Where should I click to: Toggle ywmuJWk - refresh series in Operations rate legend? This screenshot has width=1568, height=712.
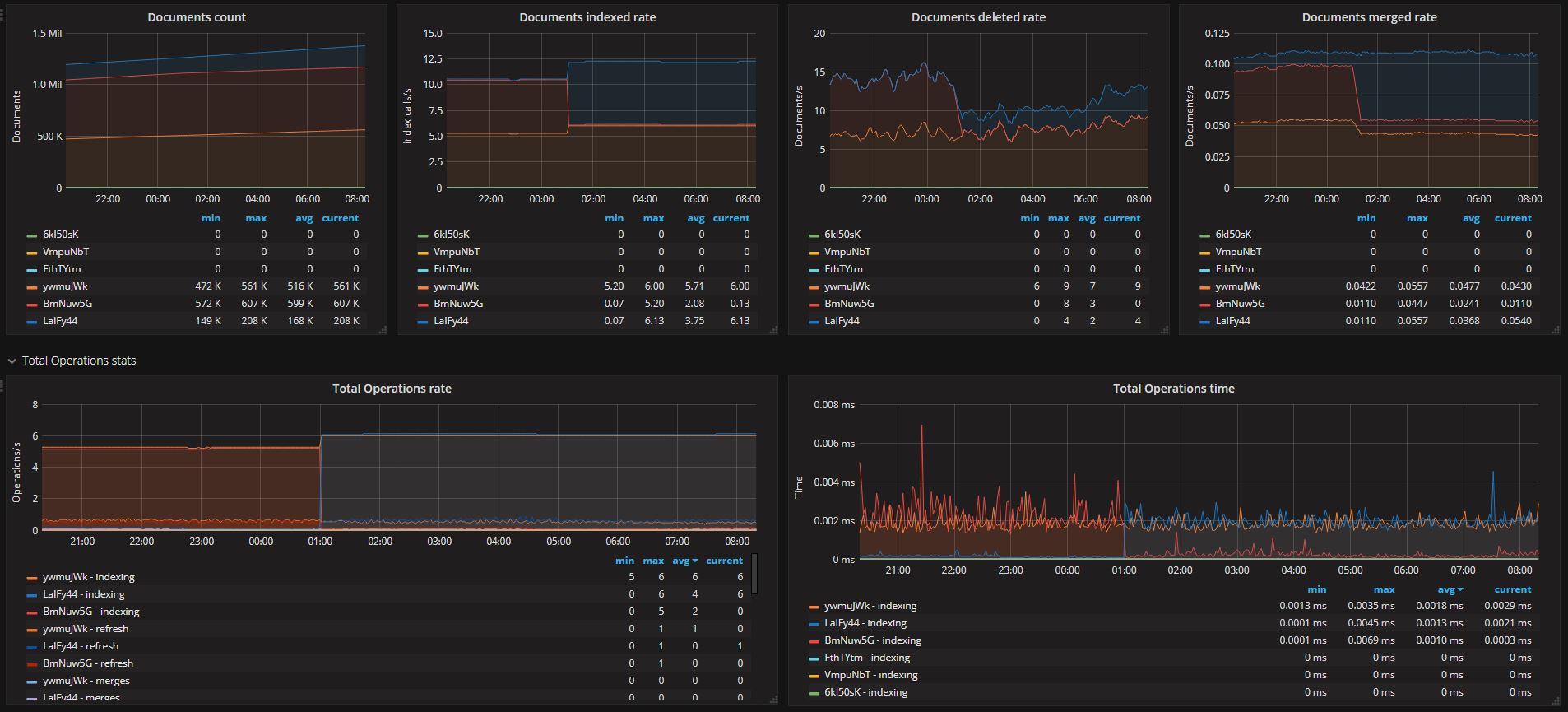click(86, 629)
